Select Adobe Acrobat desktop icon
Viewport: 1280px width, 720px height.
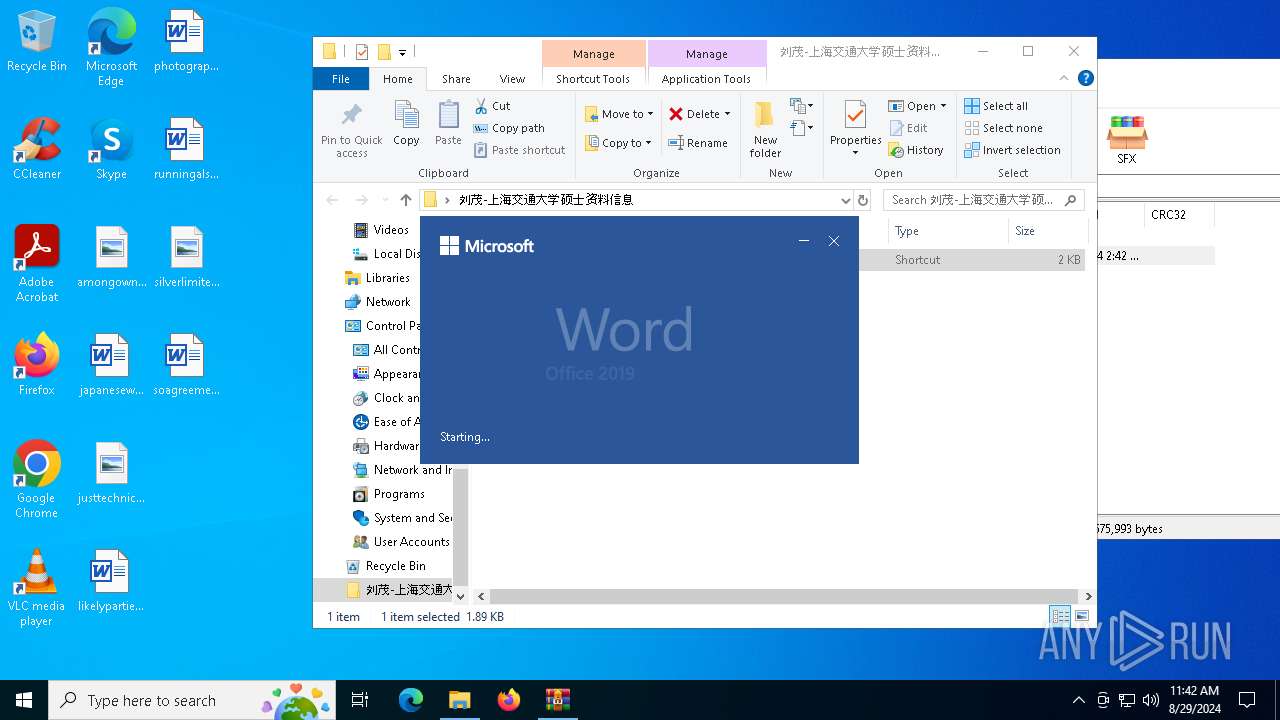point(37,264)
